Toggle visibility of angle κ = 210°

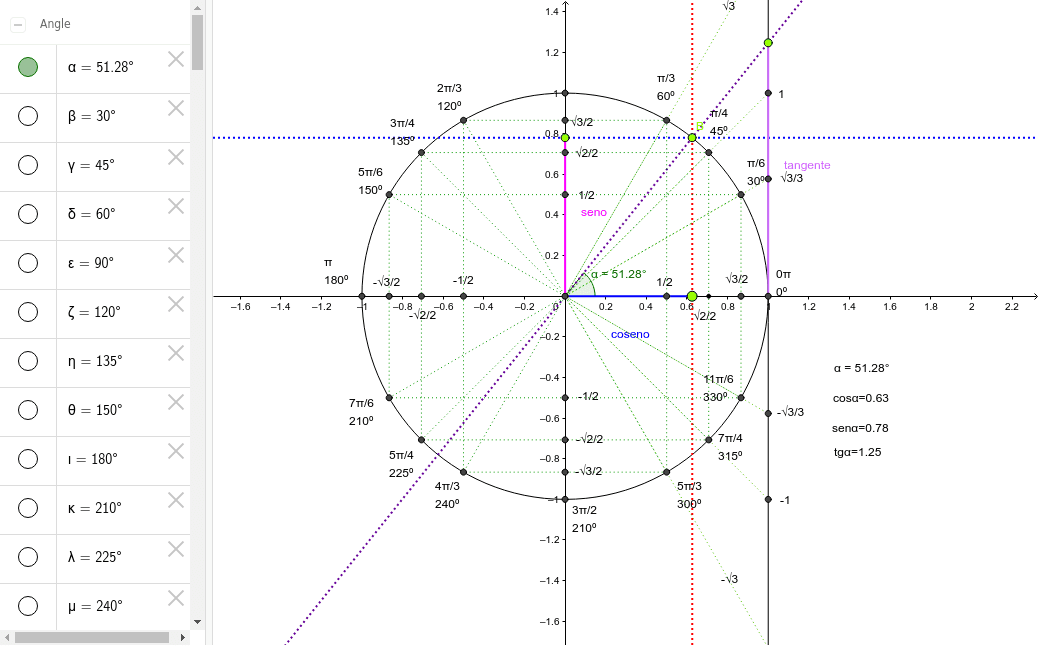(28, 508)
